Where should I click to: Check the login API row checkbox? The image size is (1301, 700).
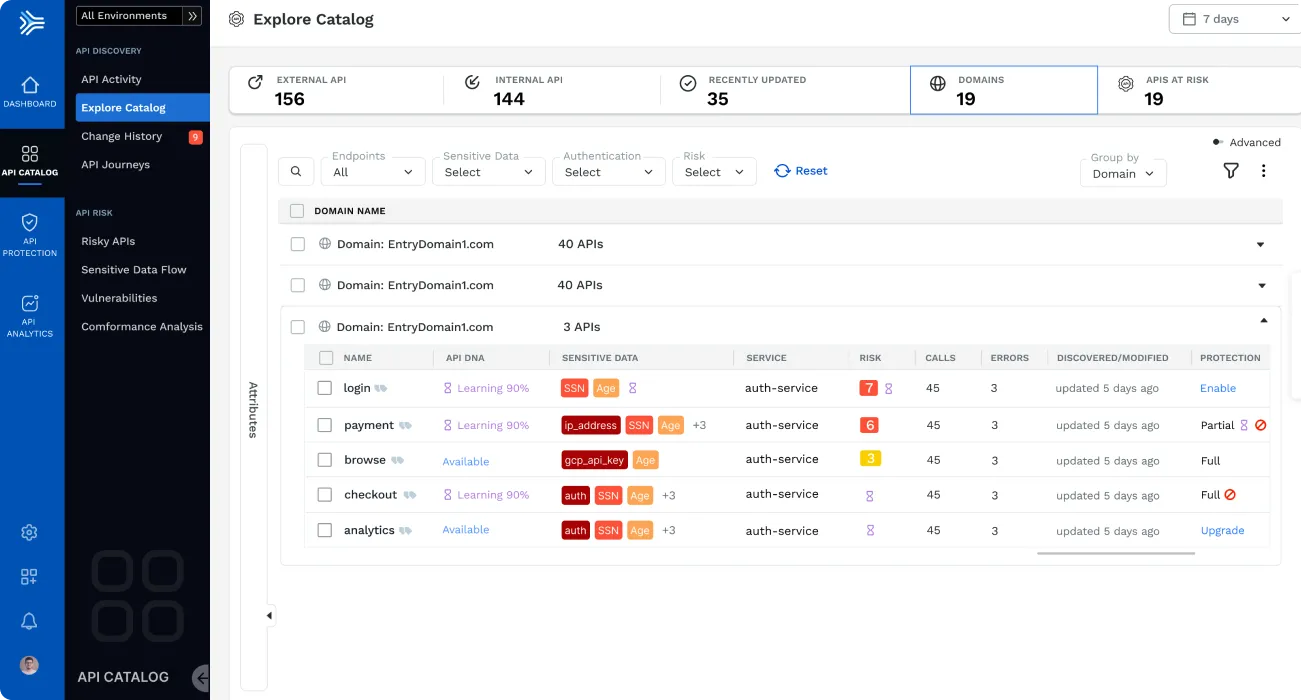click(x=324, y=388)
